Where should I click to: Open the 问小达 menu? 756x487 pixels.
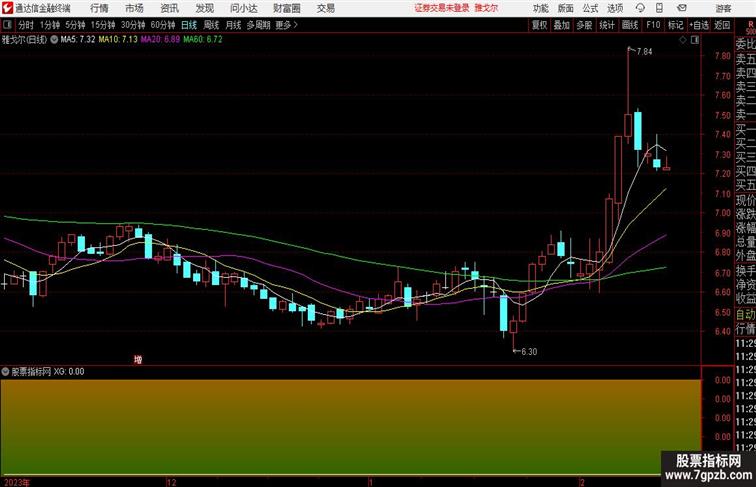coord(244,8)
